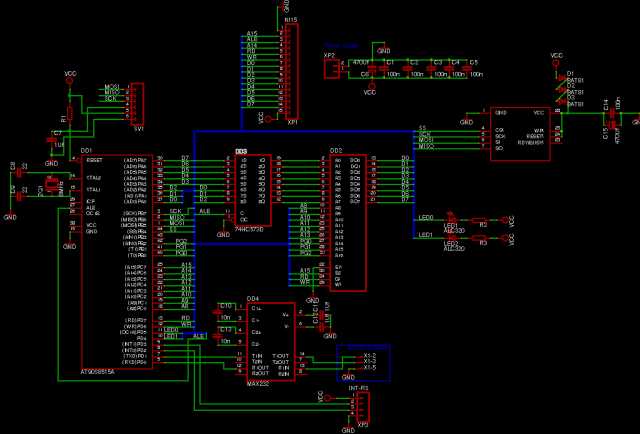Screen dimensions: 640x434
Task: Click the crystal oscillator near XTAL pins
Action: (x=51, y=185)
